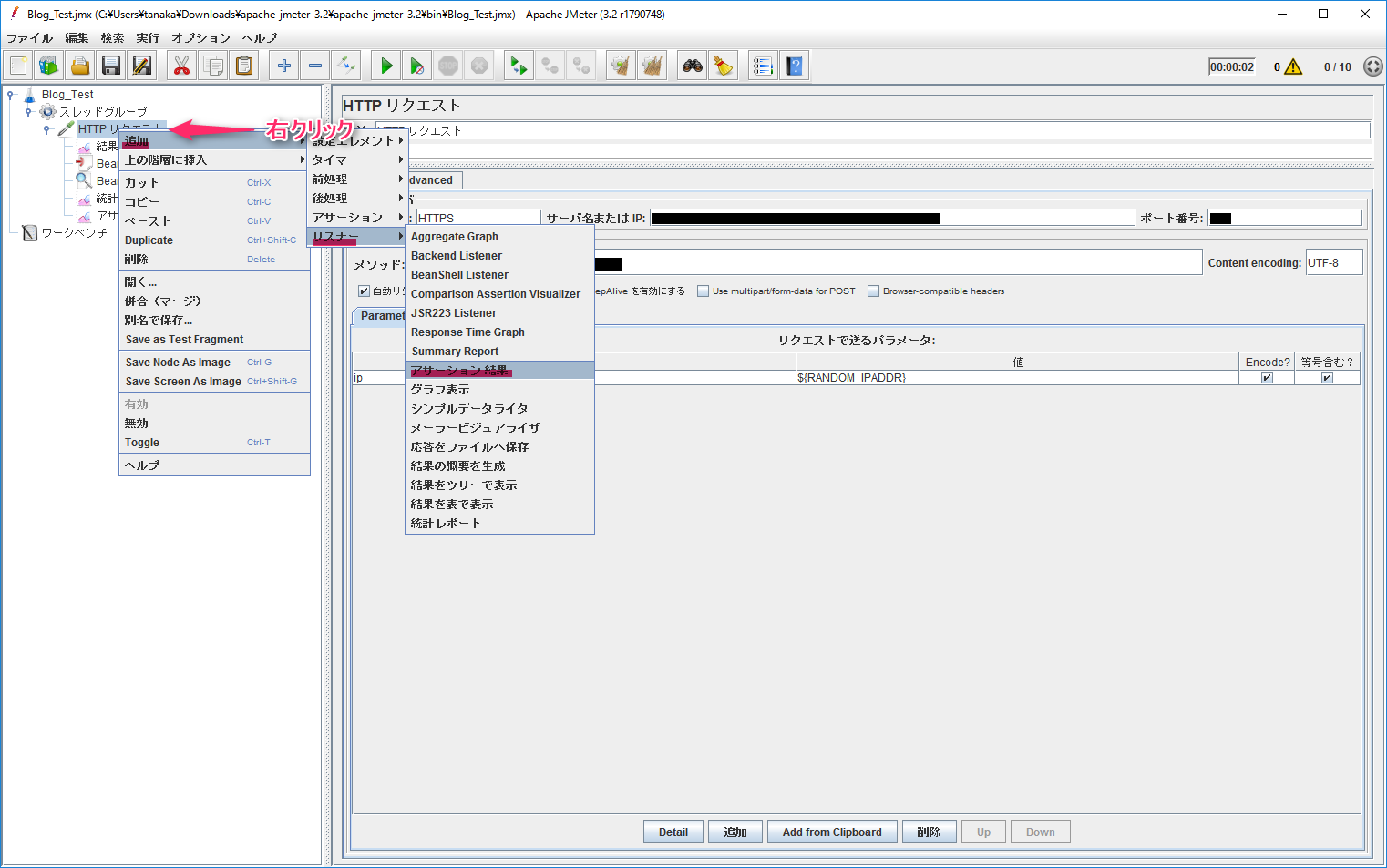Screen dimensions: 1387x868
Task: Click the Copy toolbar icon
Action: [x=213, y=66]
